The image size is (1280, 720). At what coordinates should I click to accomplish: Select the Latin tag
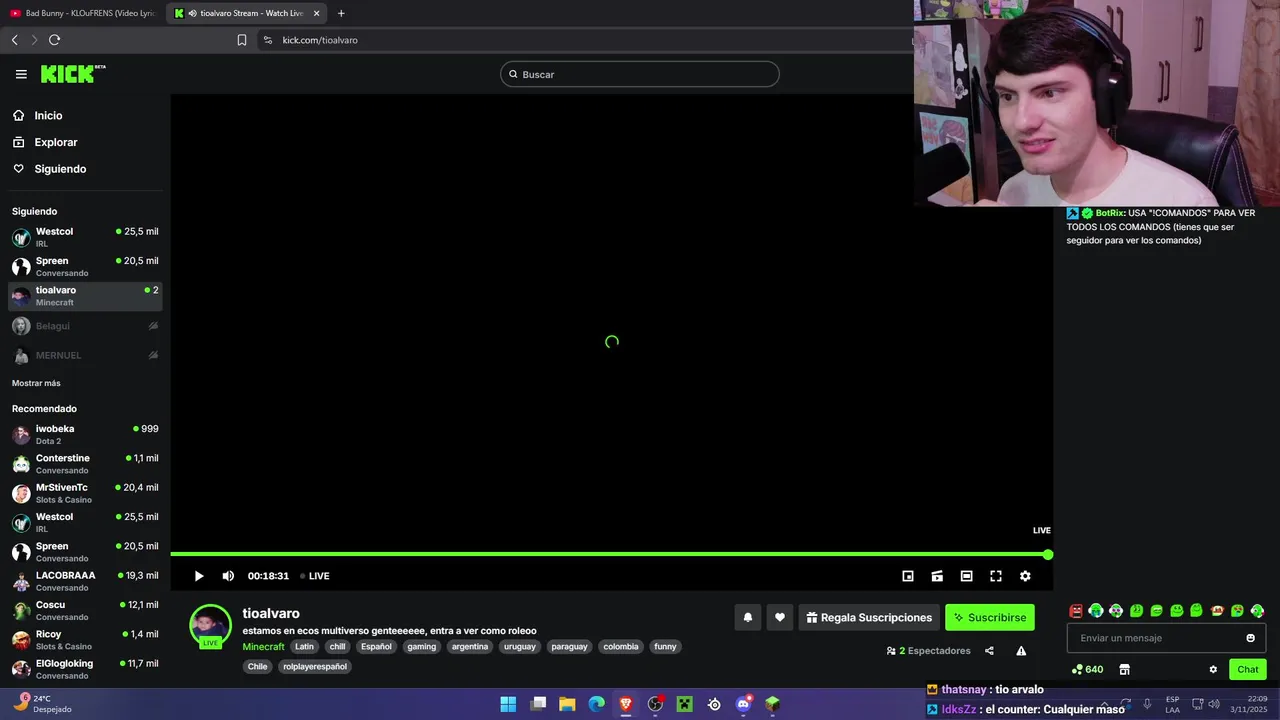[304, 647]
